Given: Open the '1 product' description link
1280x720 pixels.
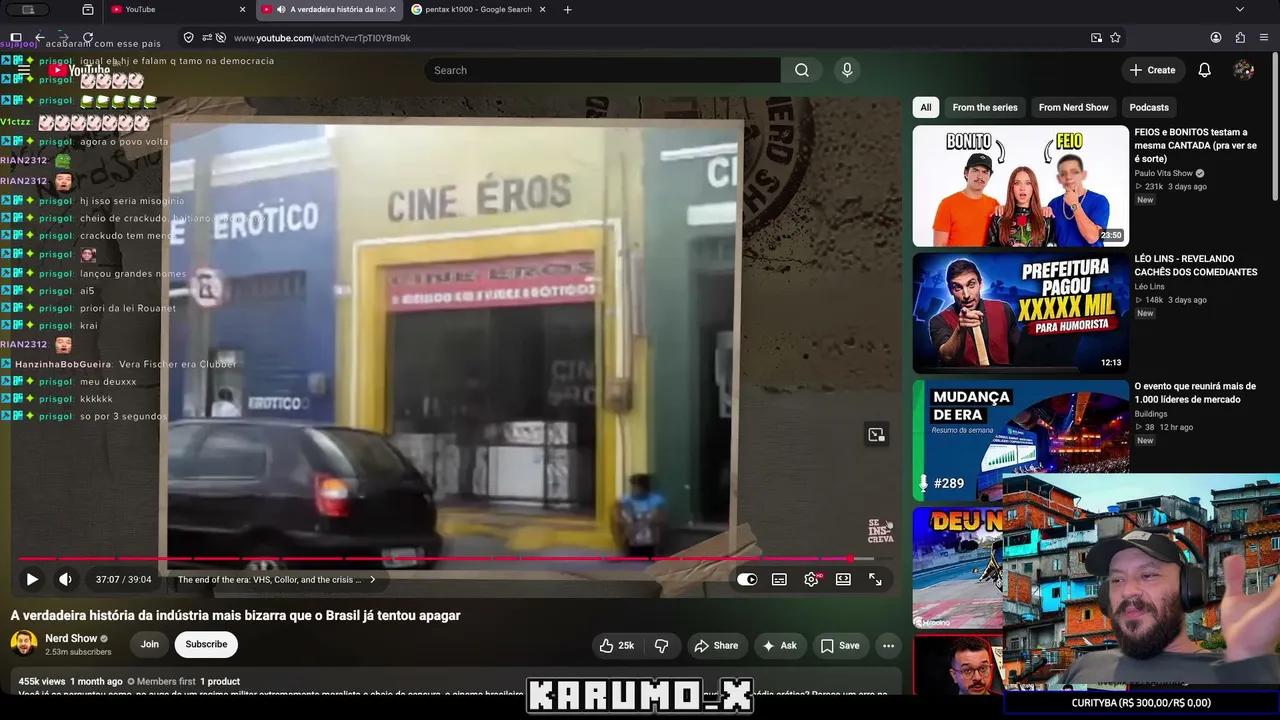Looking at the screenshot, I should (x=220, y=682).
